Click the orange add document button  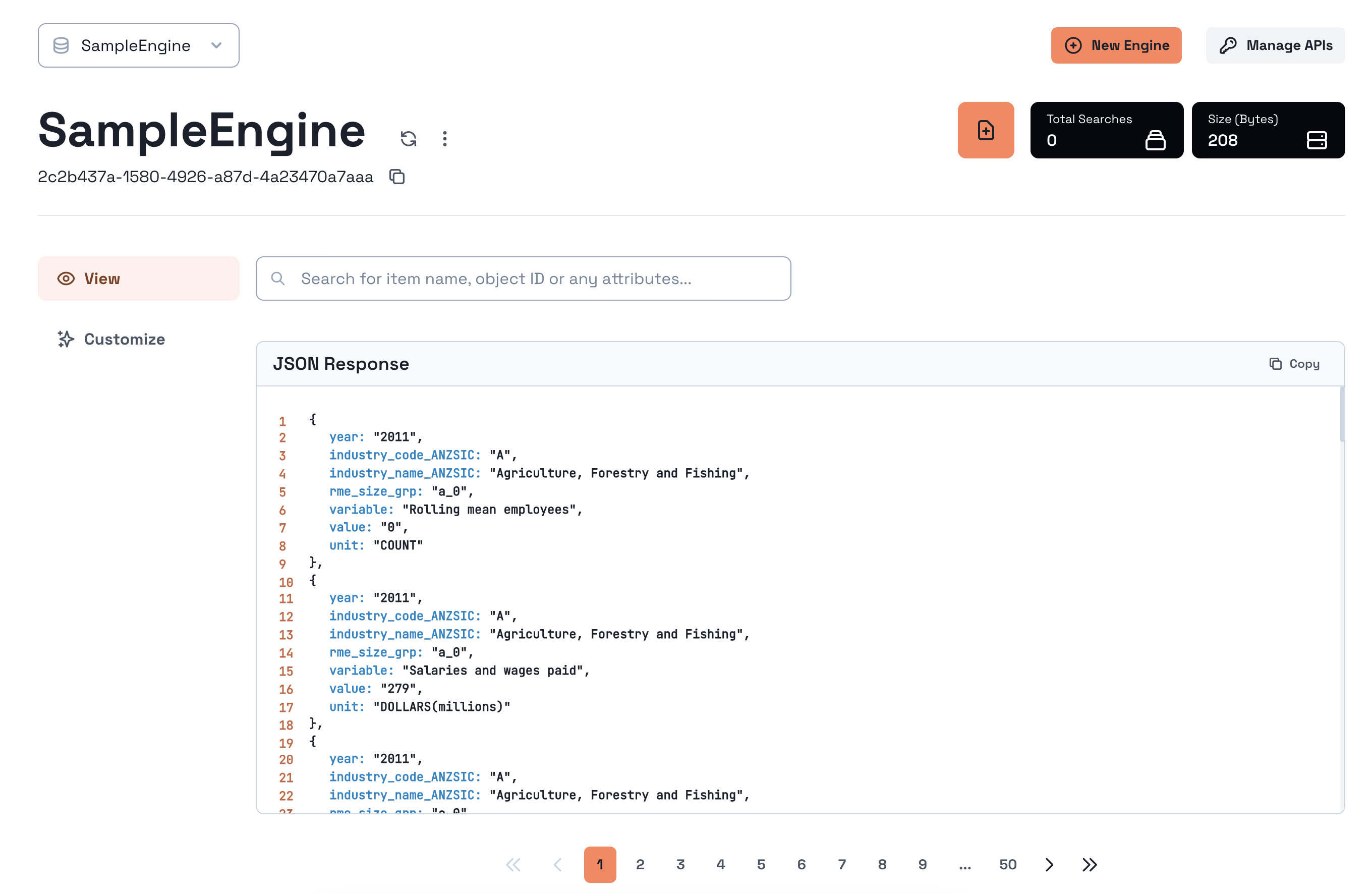click(x=986, y=130)
